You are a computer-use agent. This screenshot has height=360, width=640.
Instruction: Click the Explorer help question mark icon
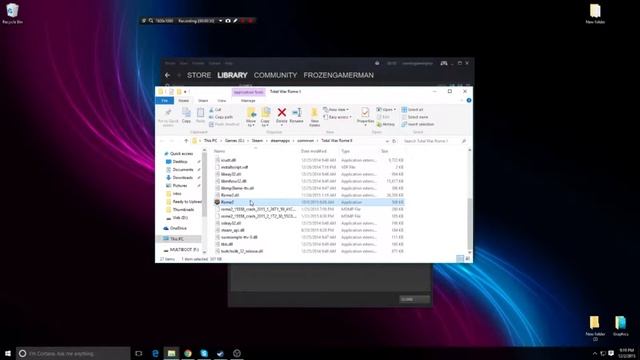pos(469,100)
